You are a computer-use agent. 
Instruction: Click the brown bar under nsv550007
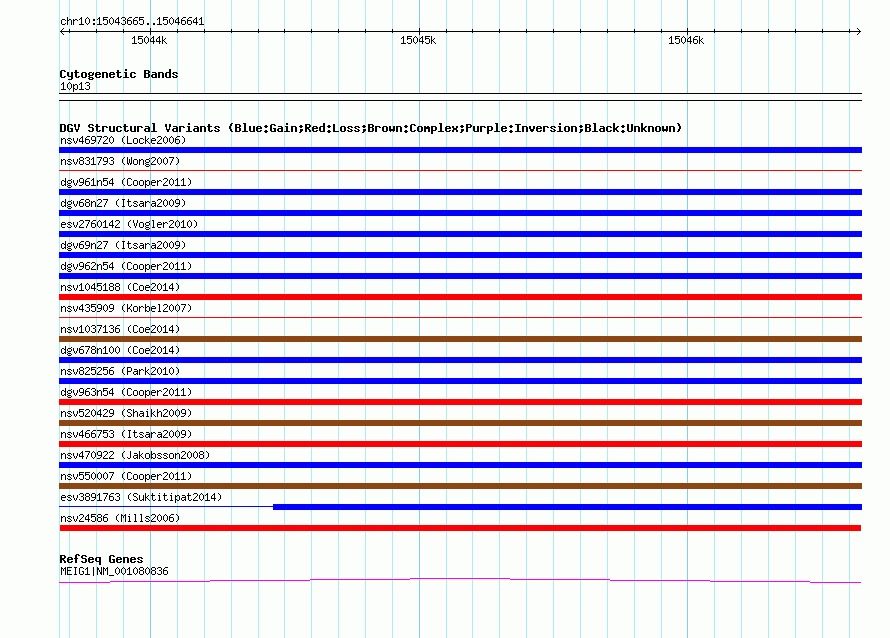coord(460,486)
